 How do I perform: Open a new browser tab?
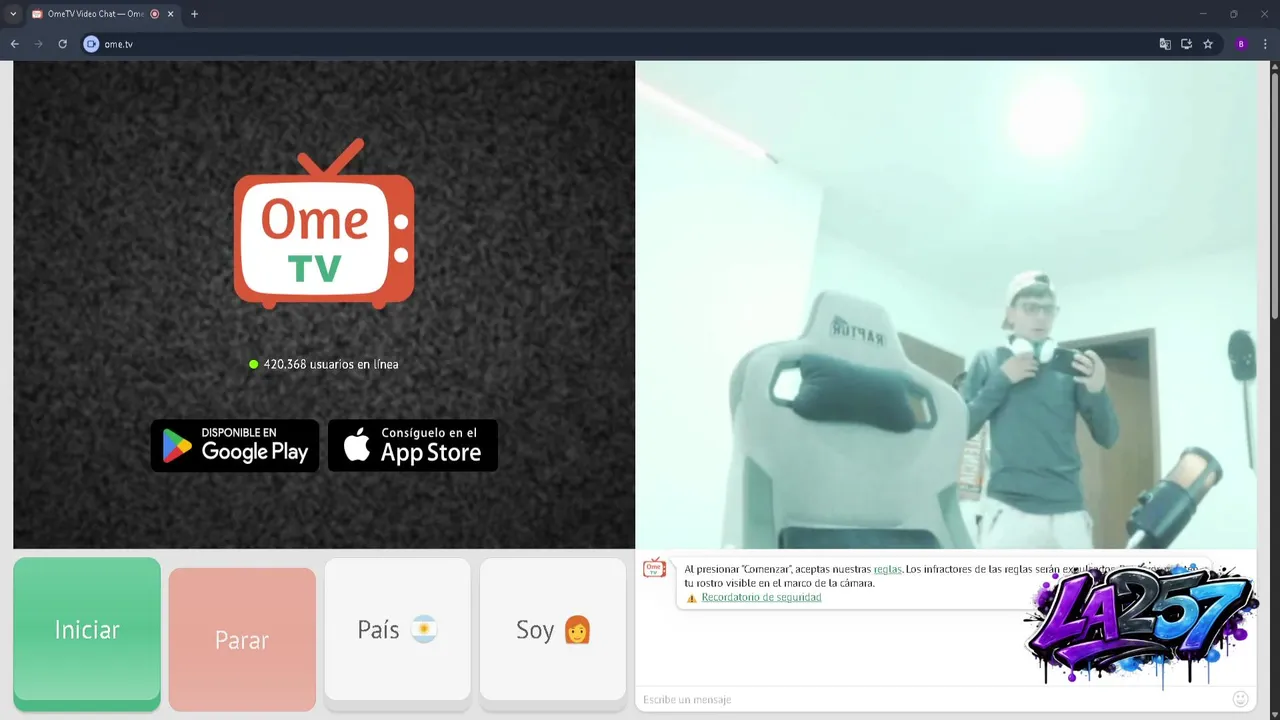point(194,14)
